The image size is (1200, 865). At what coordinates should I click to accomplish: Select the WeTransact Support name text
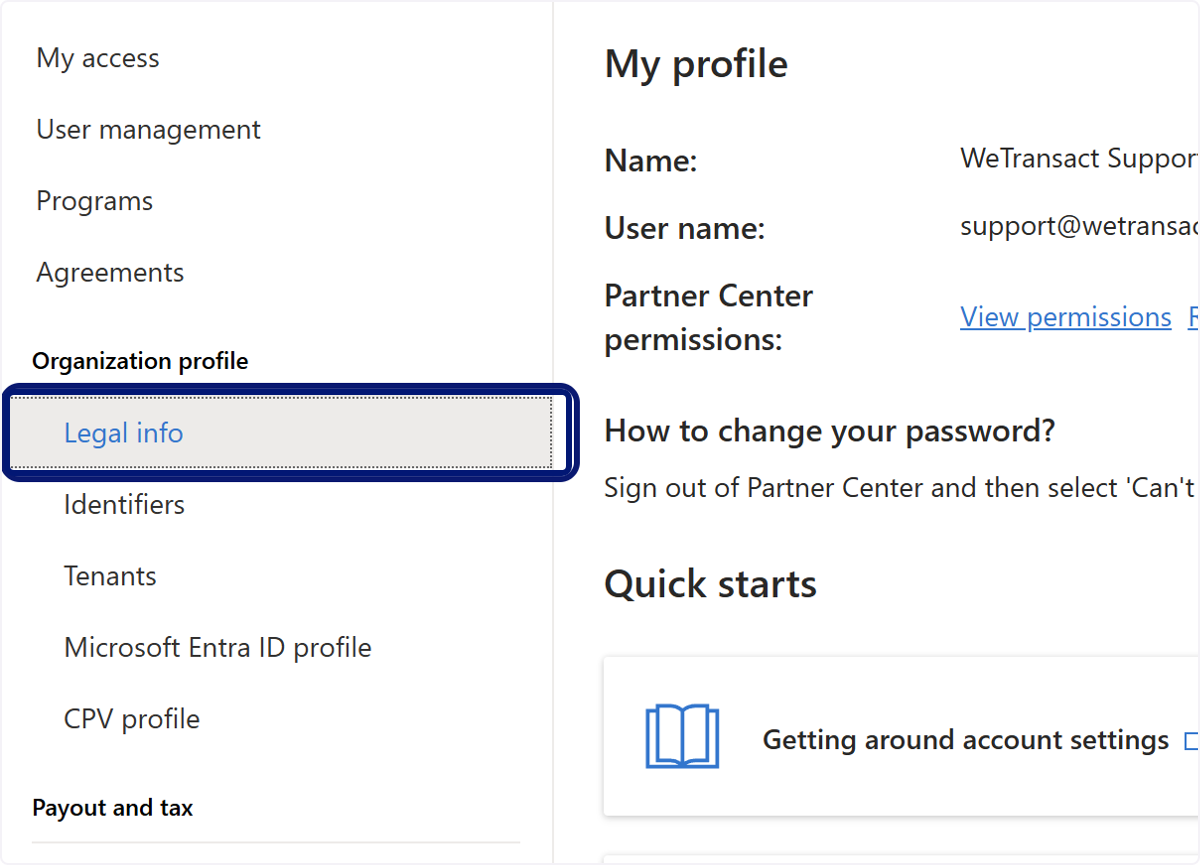pyautogui.click(x=1079, y=158)
